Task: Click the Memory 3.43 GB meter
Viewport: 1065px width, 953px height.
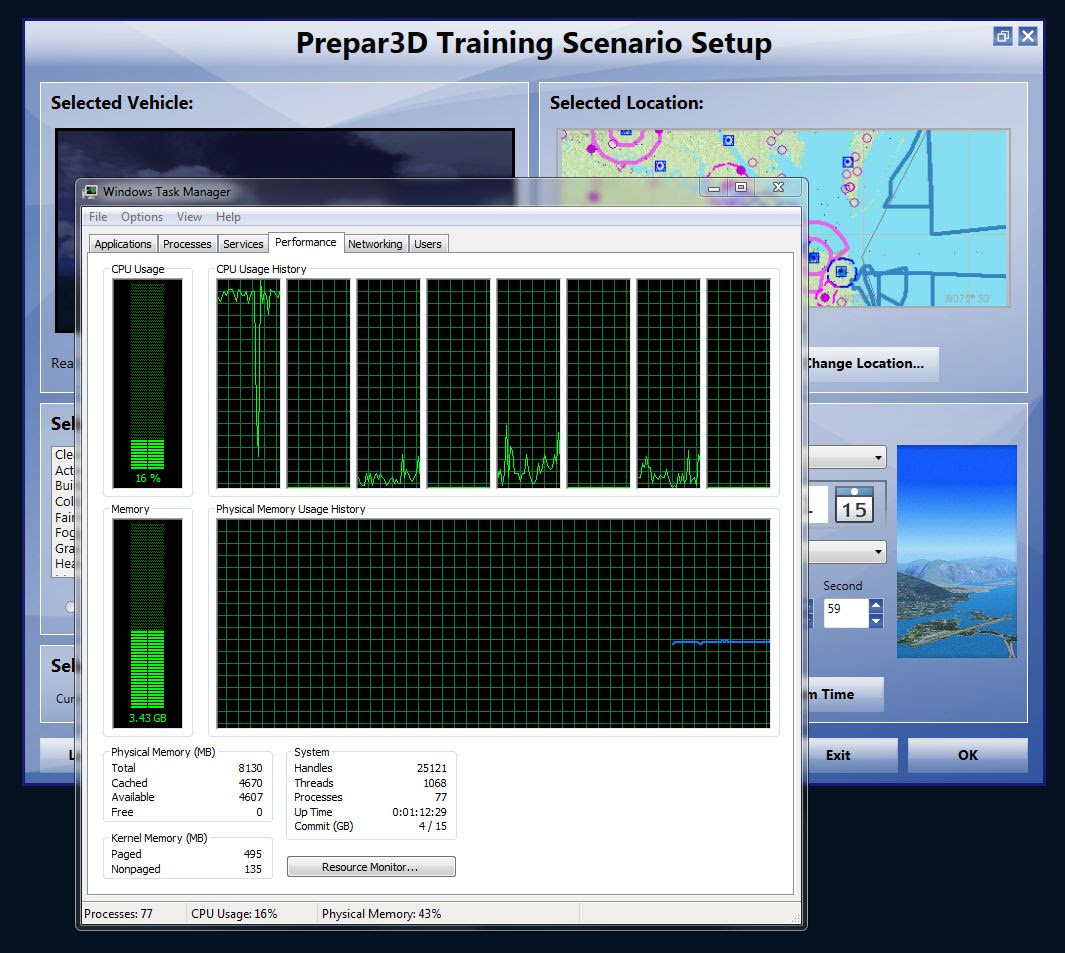Action: 147,623
